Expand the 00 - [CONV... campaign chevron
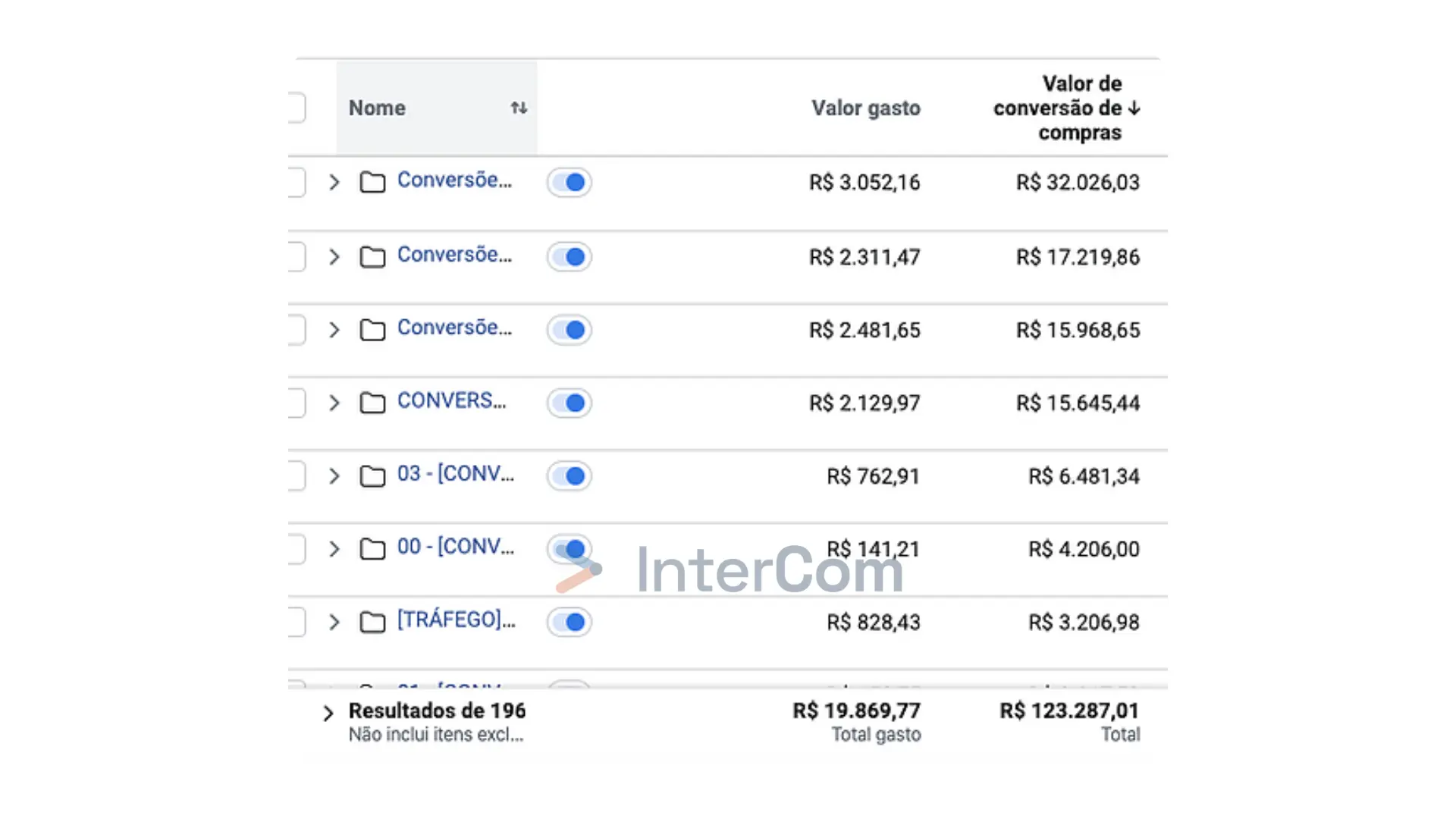 334,549
